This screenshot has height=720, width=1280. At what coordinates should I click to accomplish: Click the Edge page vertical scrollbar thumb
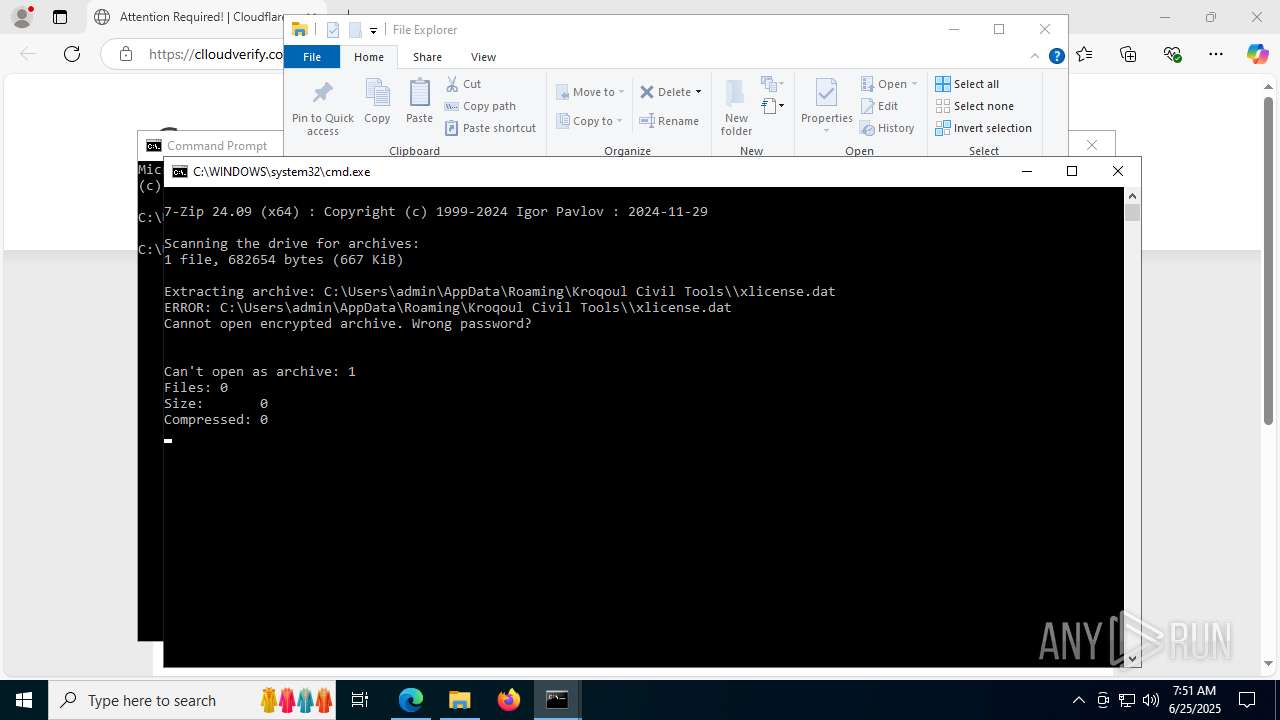pos(1268,260)
